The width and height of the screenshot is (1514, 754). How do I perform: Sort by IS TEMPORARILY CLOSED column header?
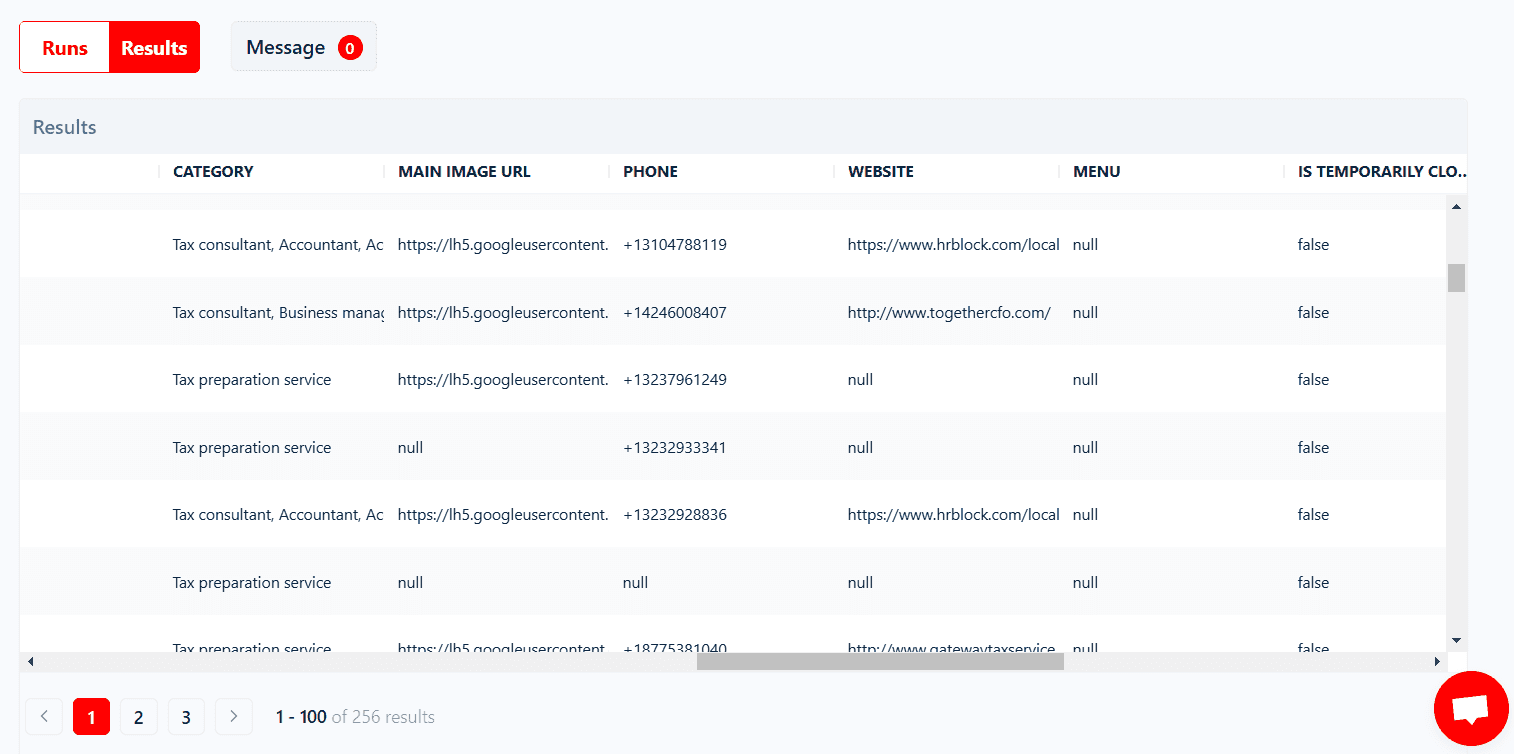[x=1382, y=172]
